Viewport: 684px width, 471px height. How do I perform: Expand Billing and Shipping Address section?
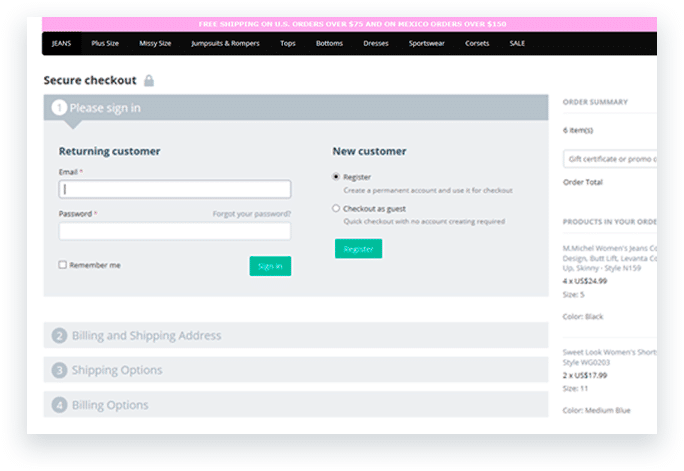146,336
